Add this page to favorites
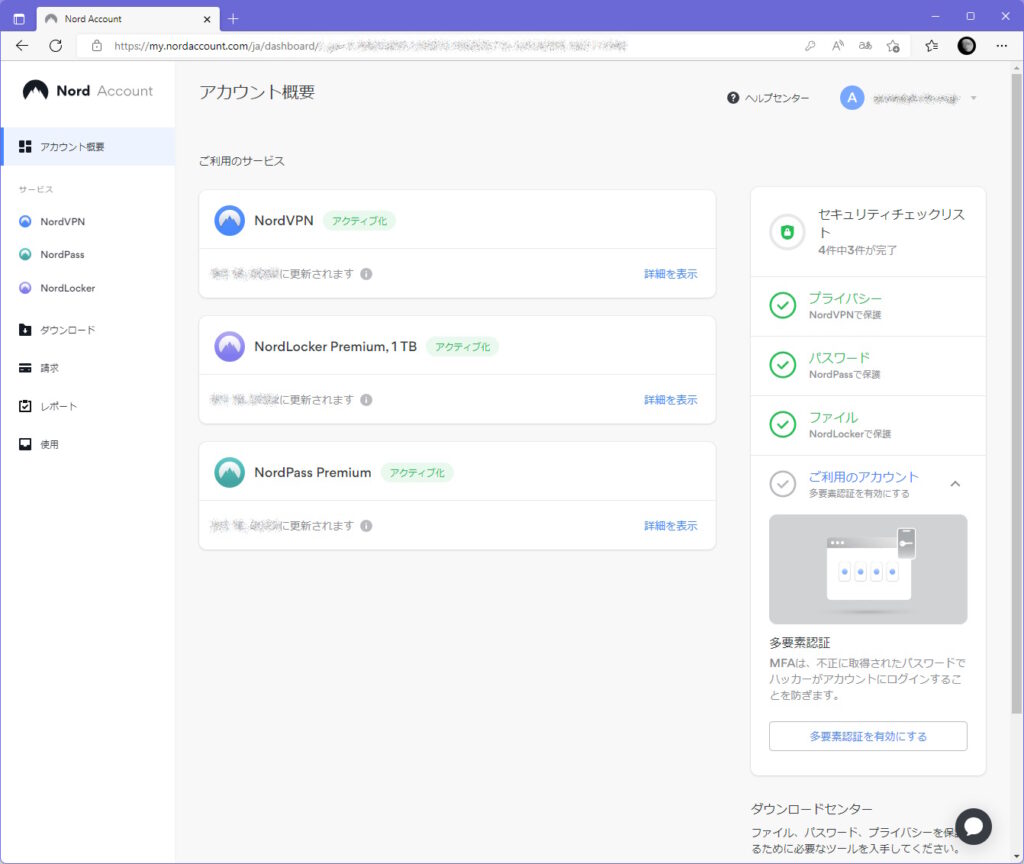 pos(893,46)
